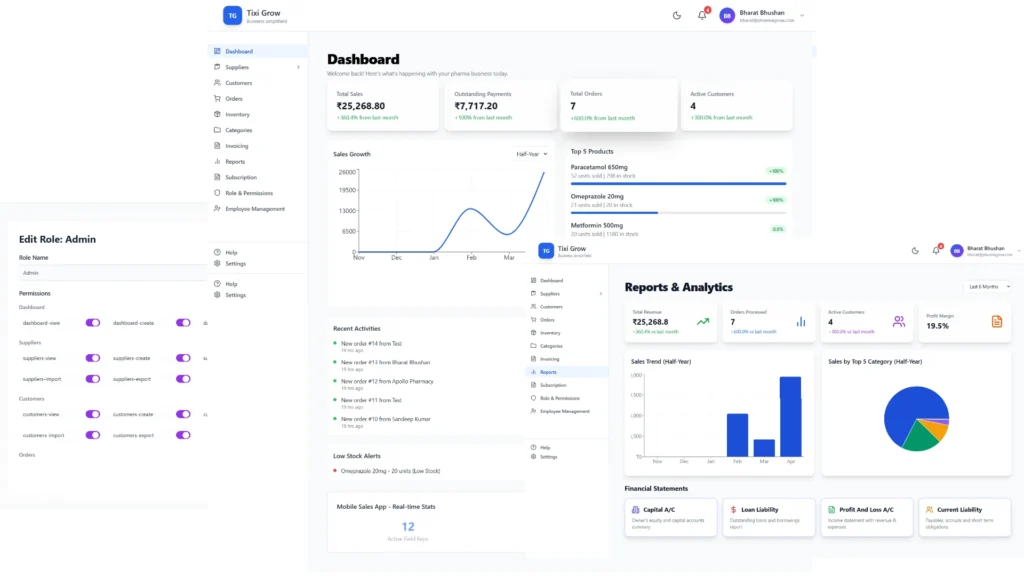Screen dimensions: 1024x576
Task: Click the Loan Liability dollar icon
Action: click(733, 510)
